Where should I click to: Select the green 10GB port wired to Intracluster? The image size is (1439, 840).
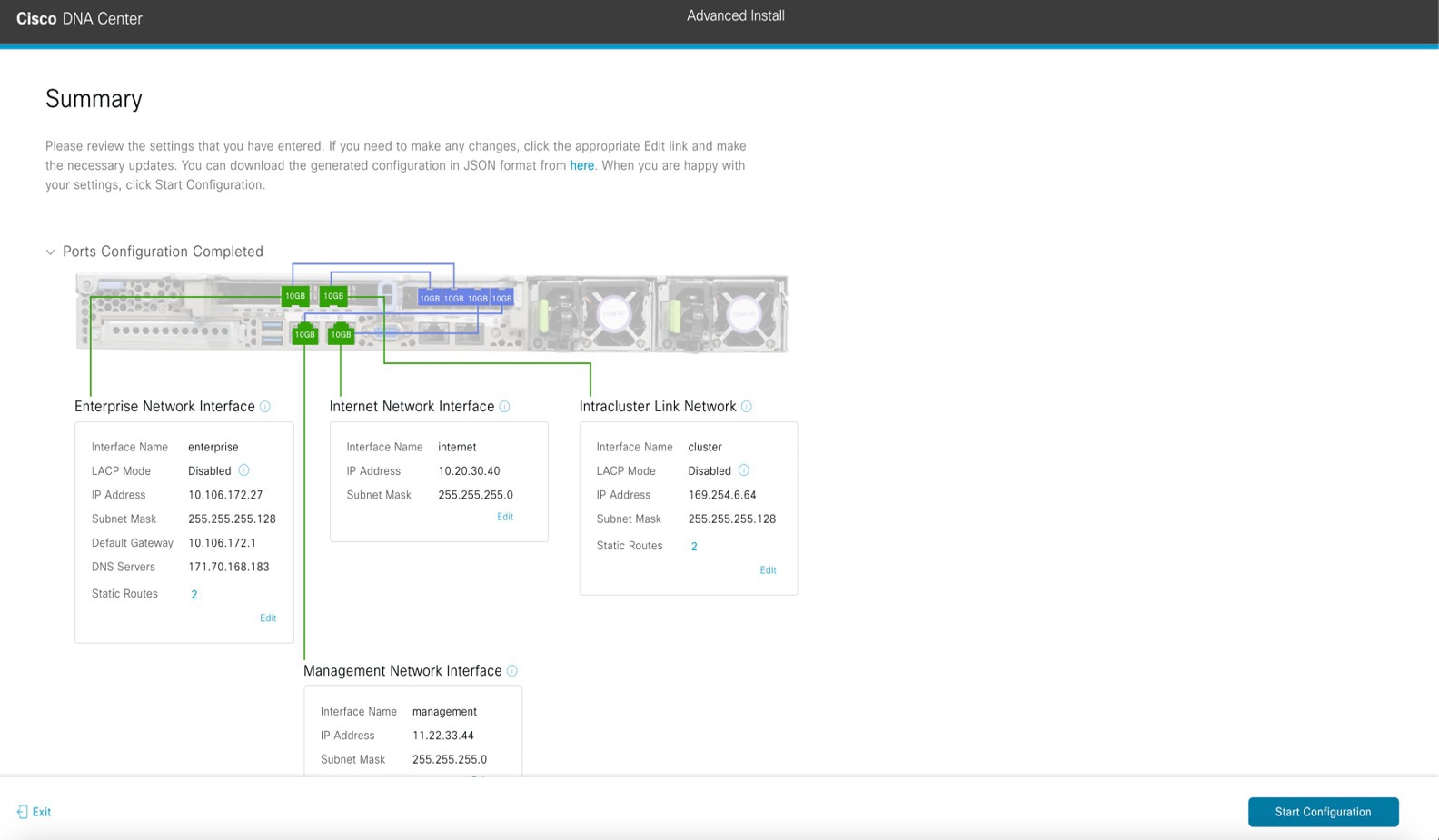pyautogui.click(x=333, y=296)
